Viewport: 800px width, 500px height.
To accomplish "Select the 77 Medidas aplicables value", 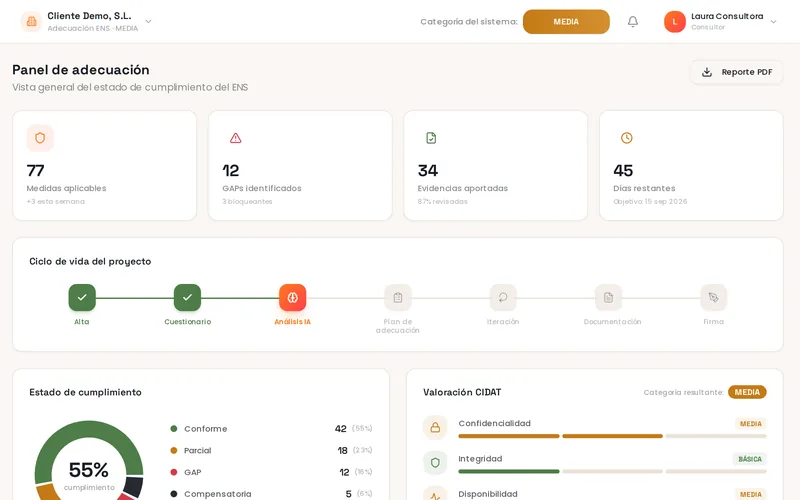I will coord(35,170).
